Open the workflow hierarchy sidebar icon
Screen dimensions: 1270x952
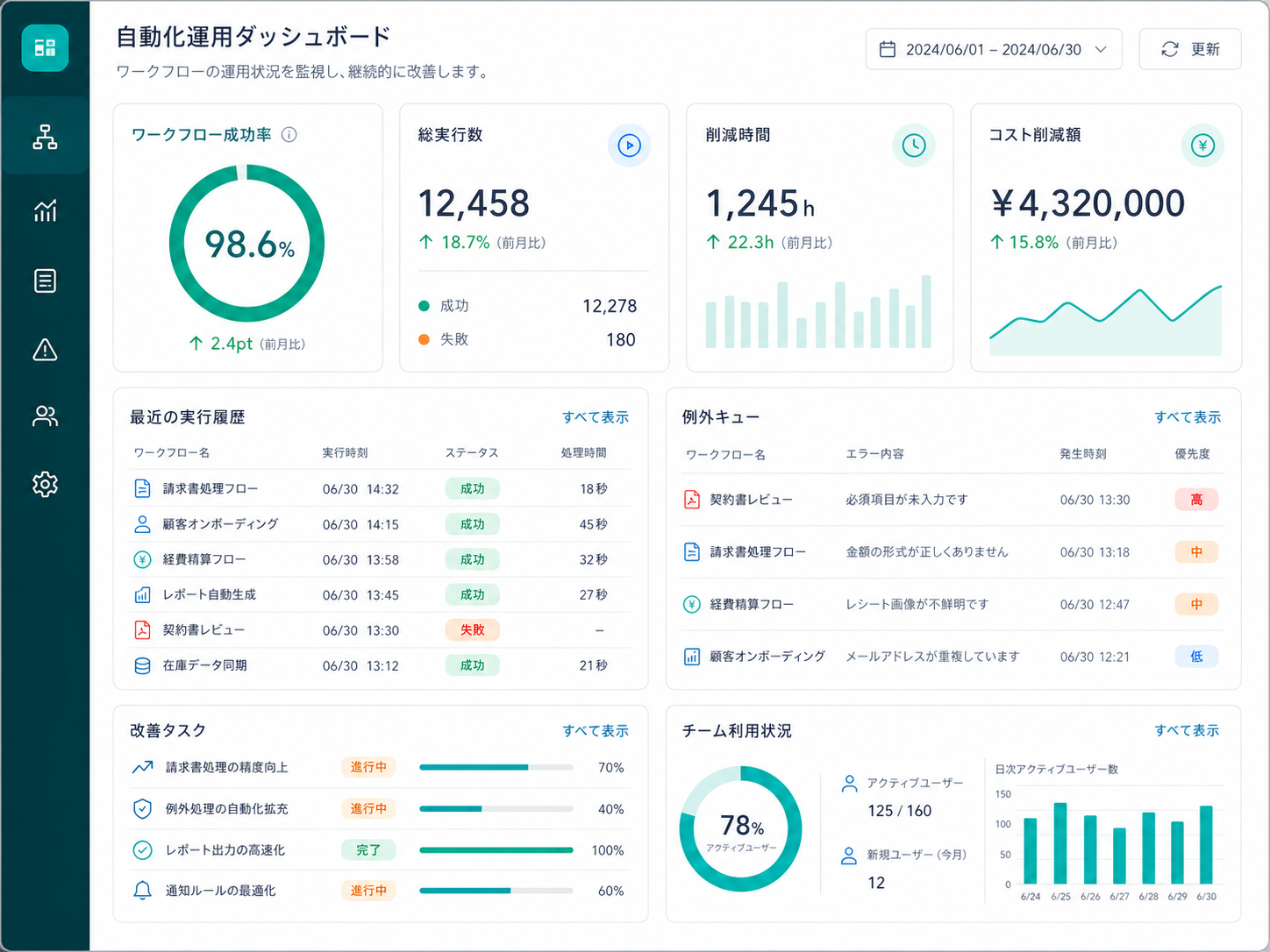click(x=45, y=138)
